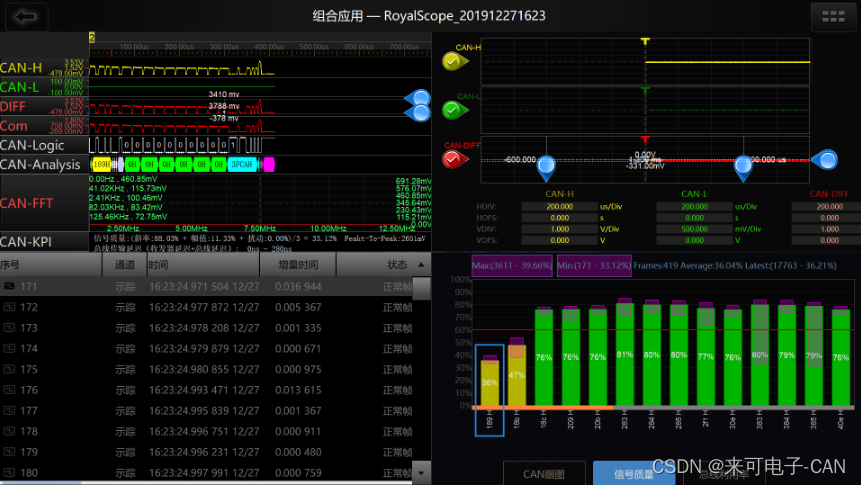Click the frame icon in row 175
This screenshot has height=486, width=861.
coord(10,369)
